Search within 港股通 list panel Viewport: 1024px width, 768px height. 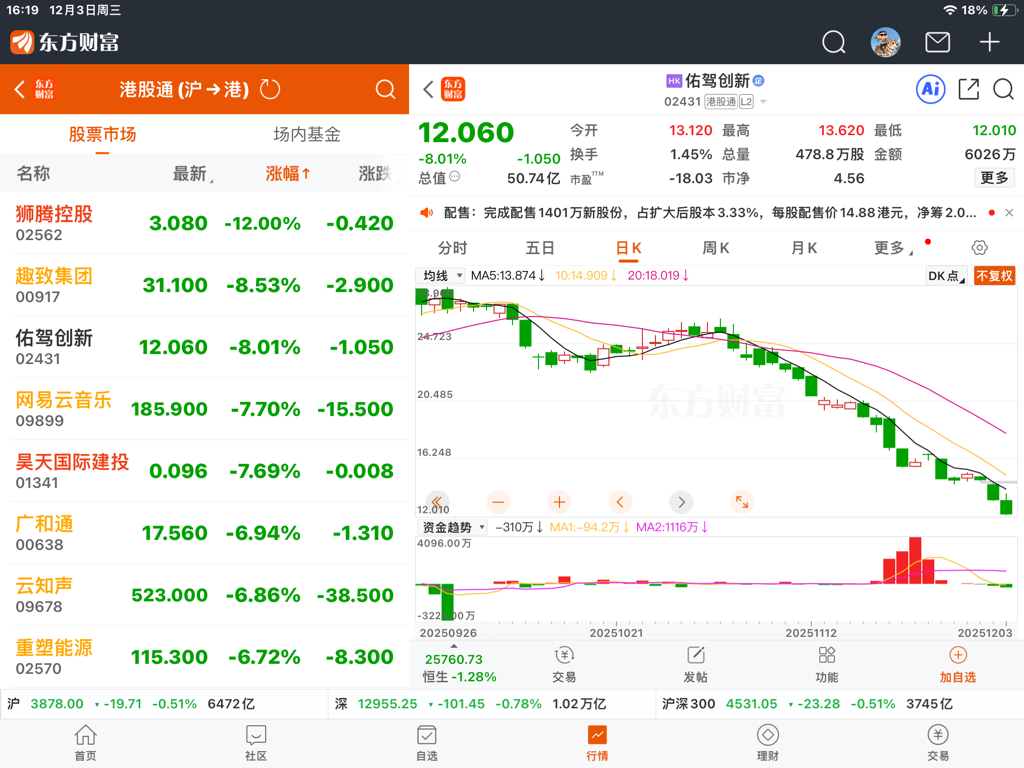385,89
